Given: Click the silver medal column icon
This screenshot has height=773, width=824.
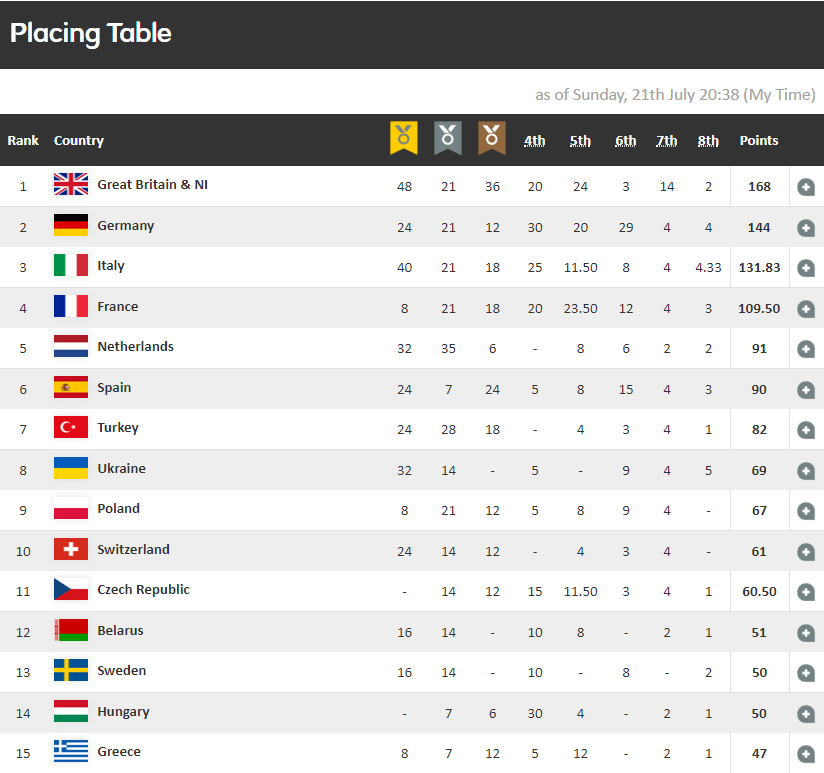Looking at the screenshot, I should 448,138.
